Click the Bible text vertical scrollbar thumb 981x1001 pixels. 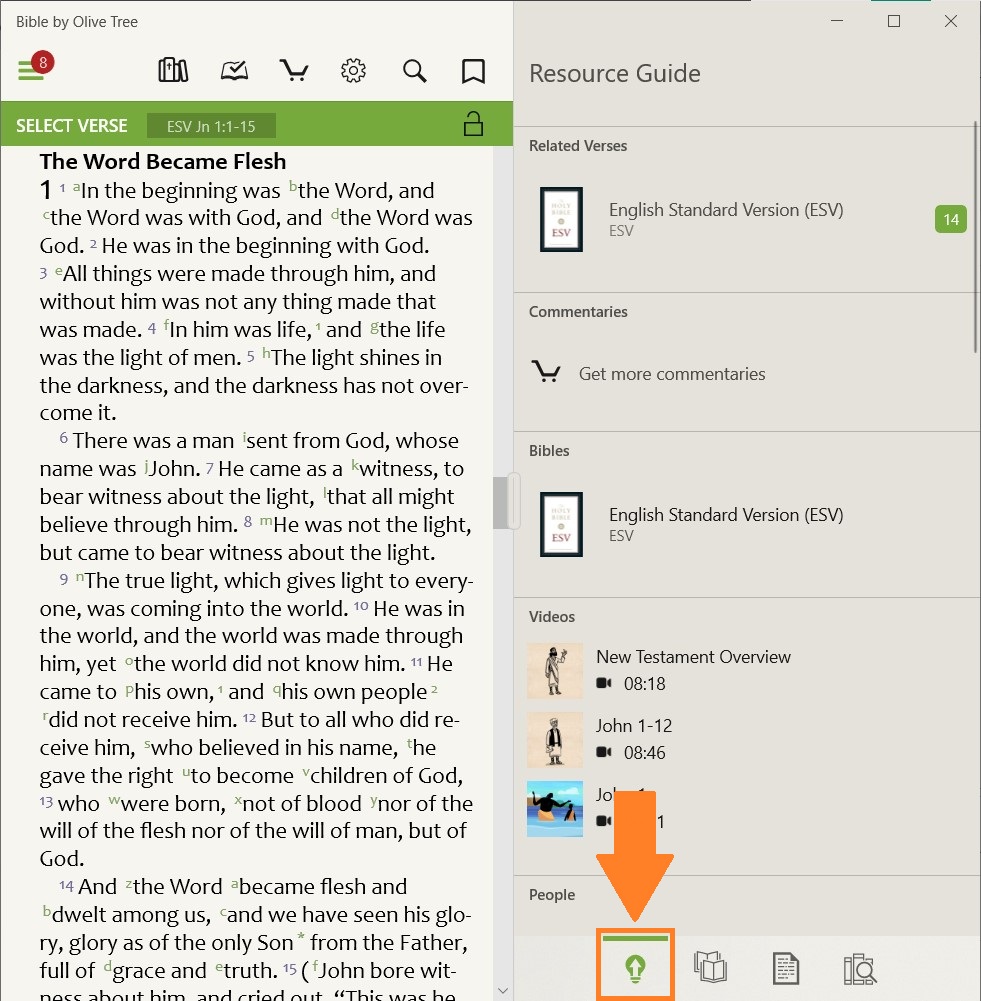[x=502, y=502]
